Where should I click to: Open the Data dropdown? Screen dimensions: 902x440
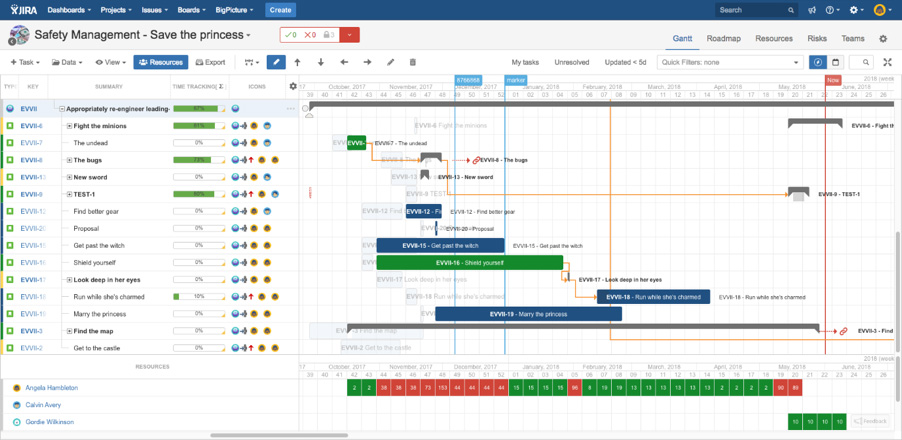(x=67, y=62)
